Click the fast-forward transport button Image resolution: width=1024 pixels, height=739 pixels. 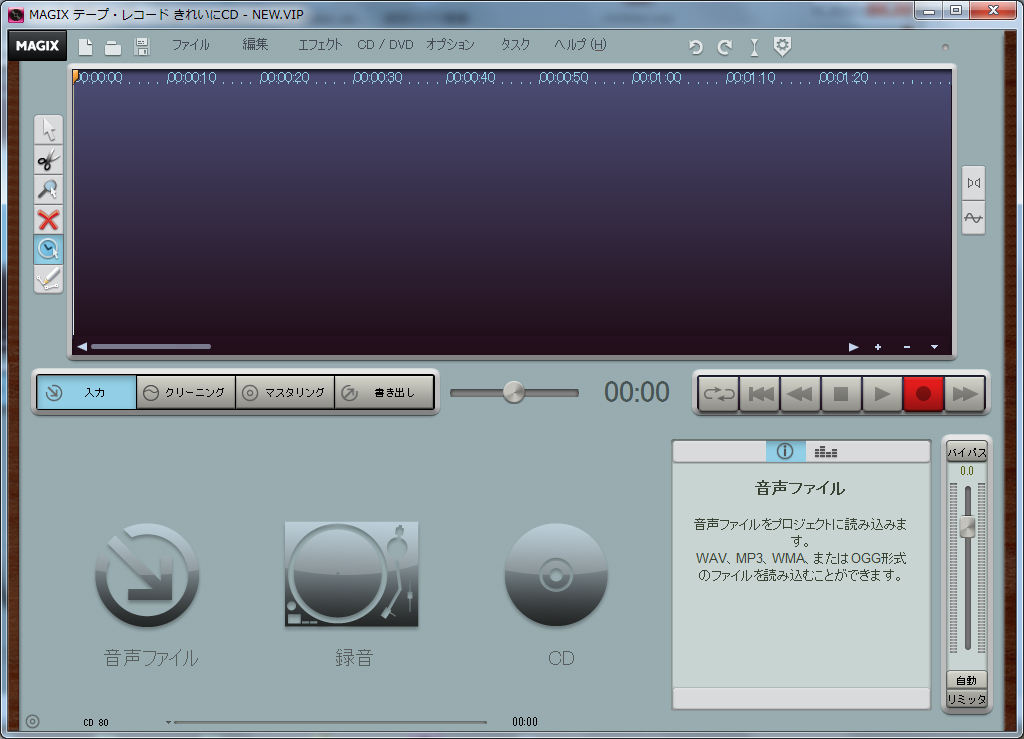point(965,394)
